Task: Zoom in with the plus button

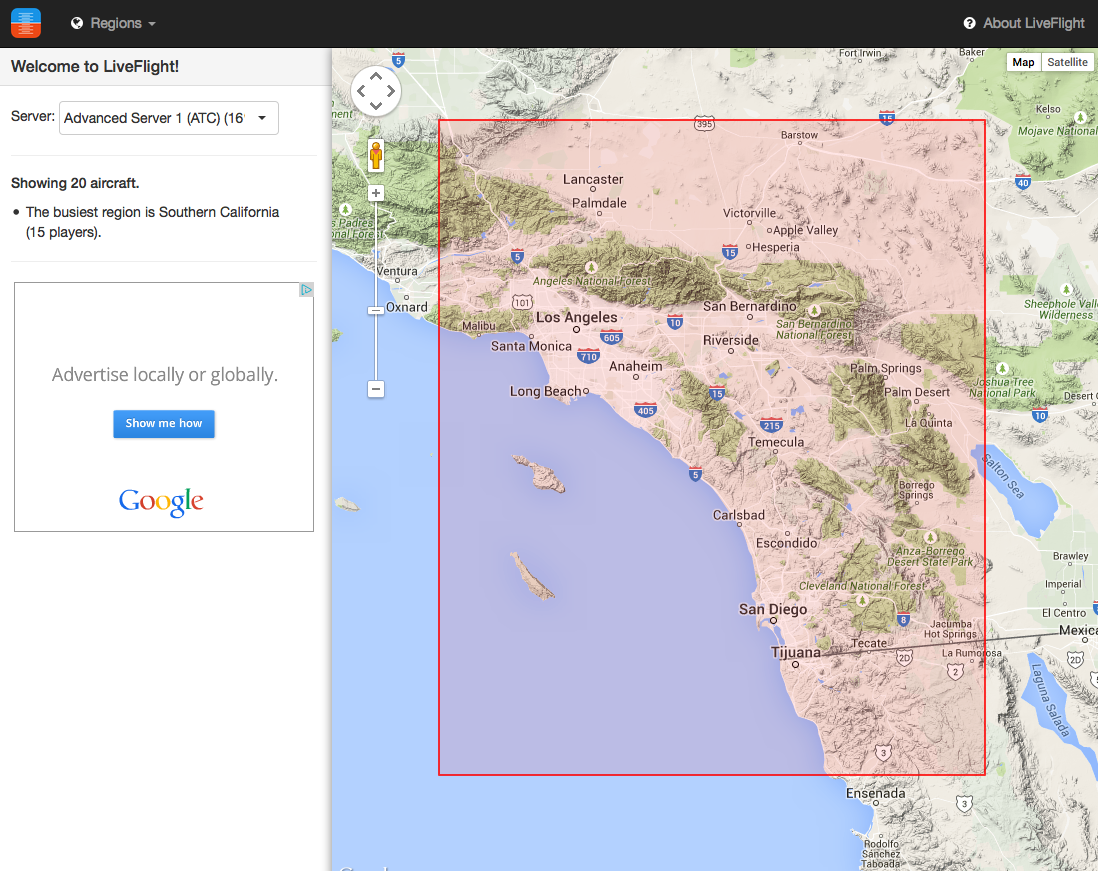Action: [x=376, y=193]
